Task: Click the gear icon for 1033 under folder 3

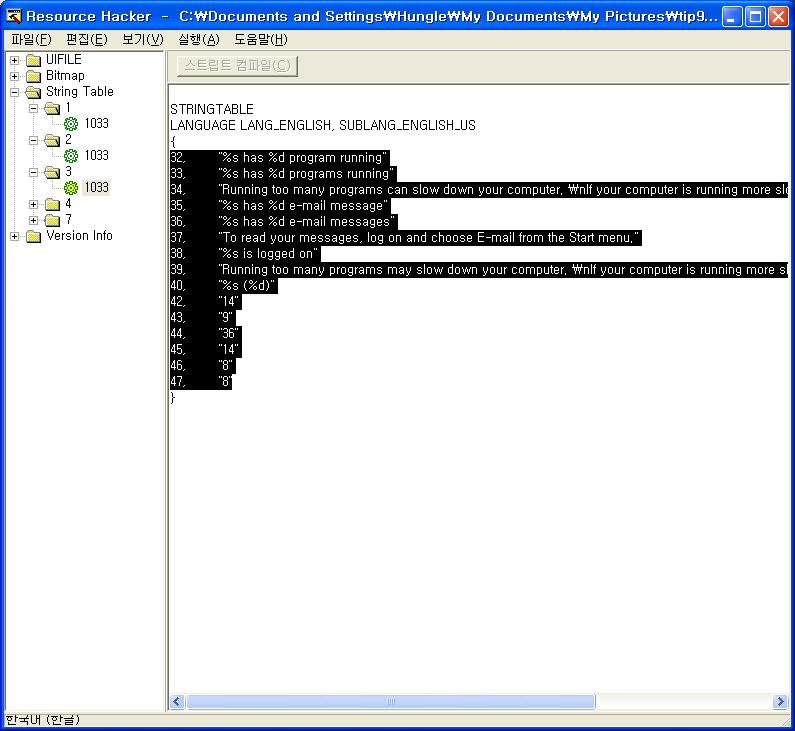Action: 70,188
